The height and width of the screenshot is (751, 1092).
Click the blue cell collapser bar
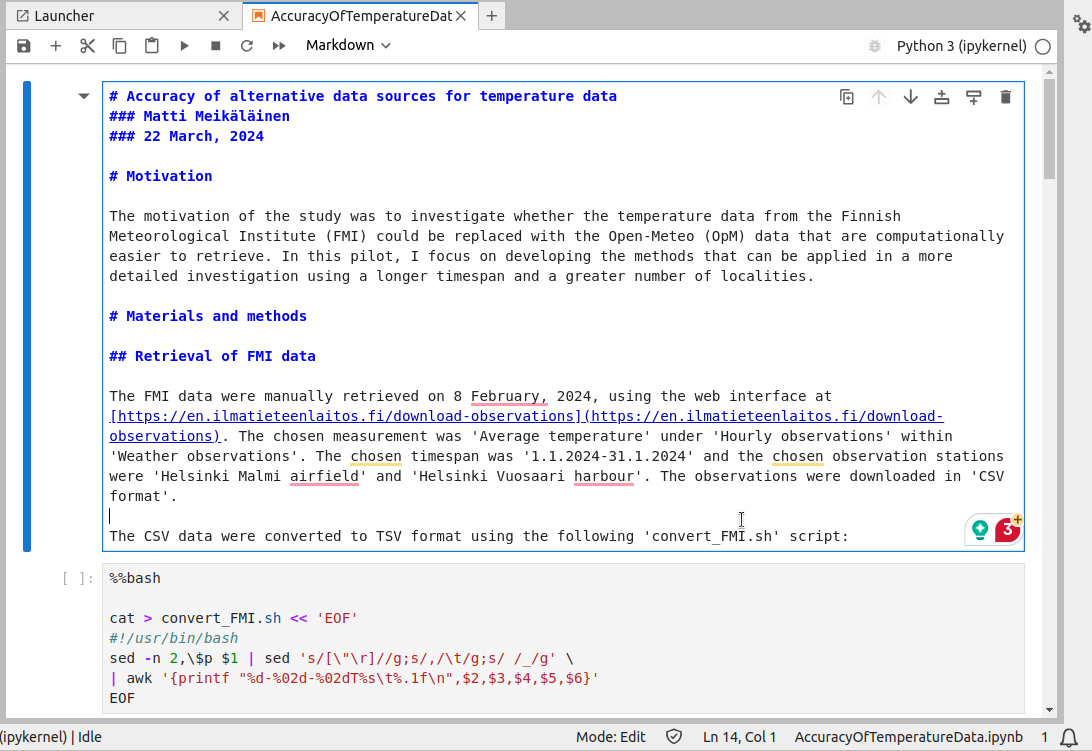26,316
